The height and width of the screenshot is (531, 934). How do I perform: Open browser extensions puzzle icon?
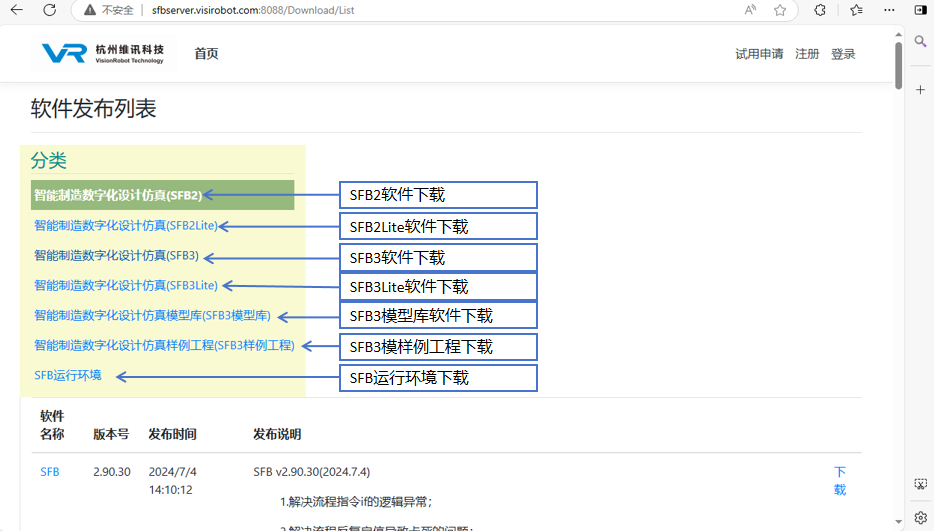pyautogui.click(x=820, y=10)
